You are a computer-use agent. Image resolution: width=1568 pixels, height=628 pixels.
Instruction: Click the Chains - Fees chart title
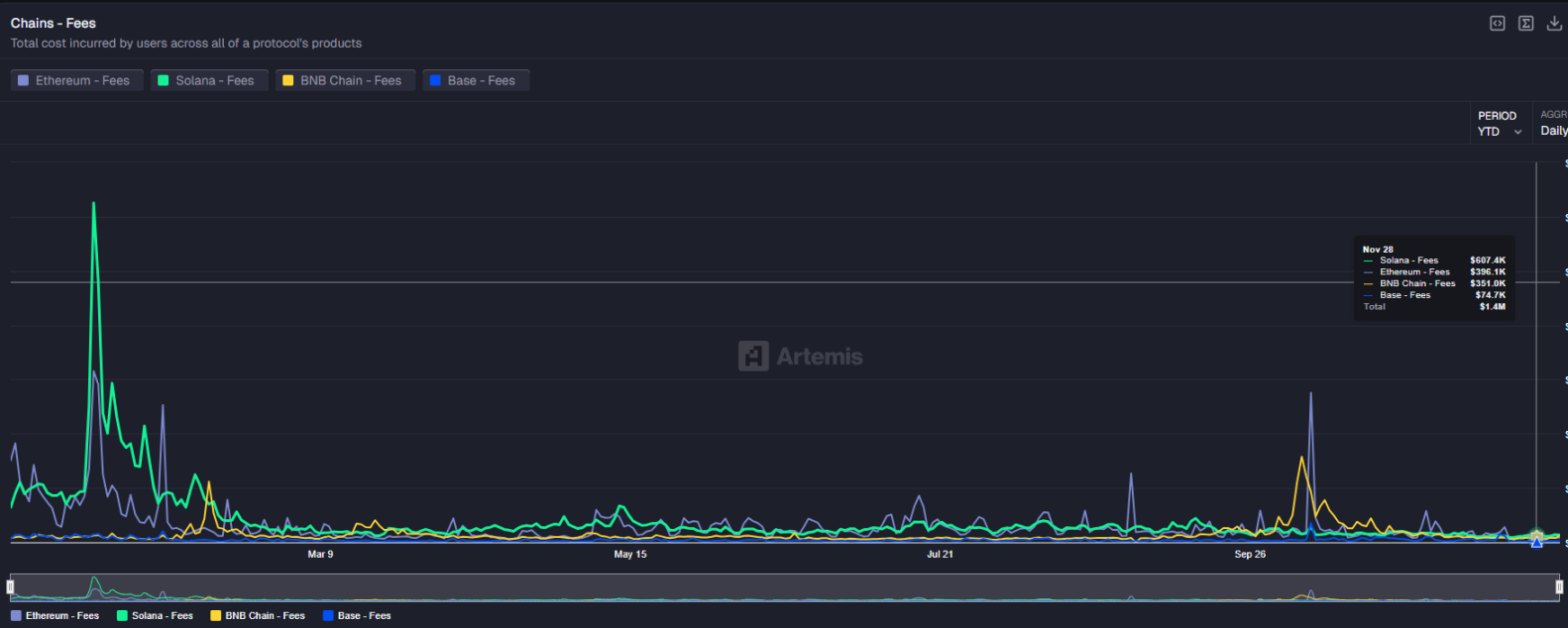click(54, 23)
